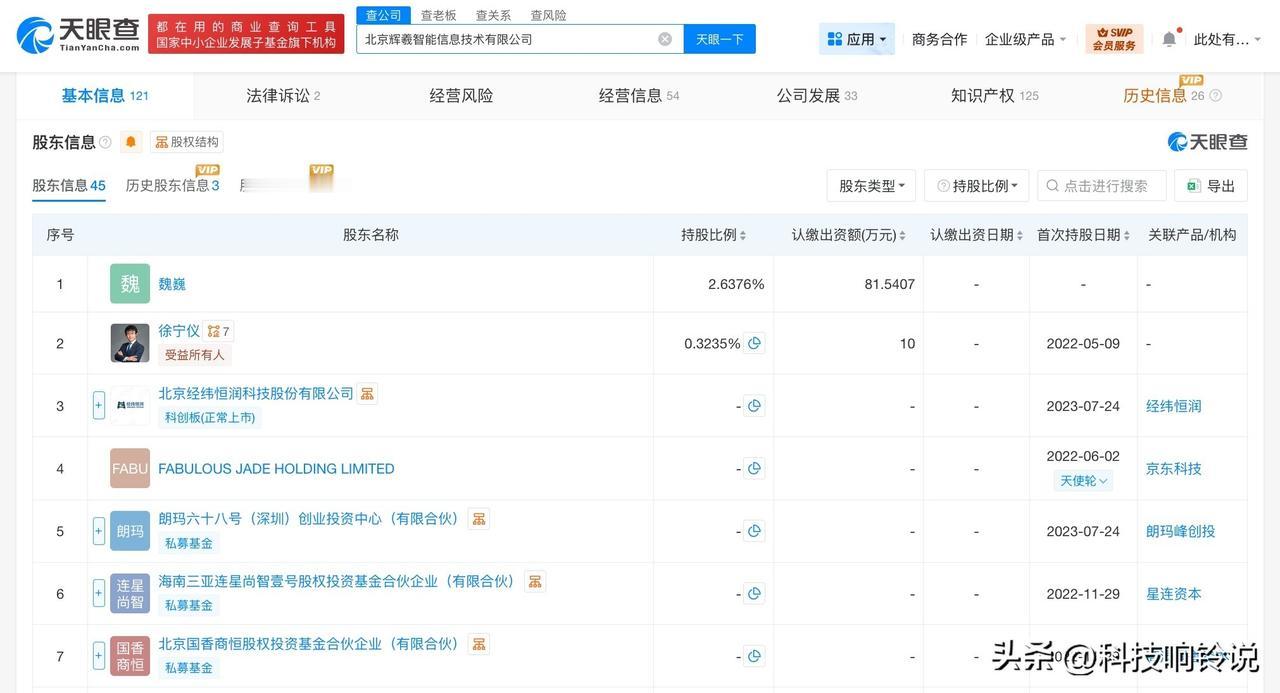This screenshot has width=1280, height=693.
Task: Open the 股东类型 filter dropdown
Action: click(x=872, y=186)
